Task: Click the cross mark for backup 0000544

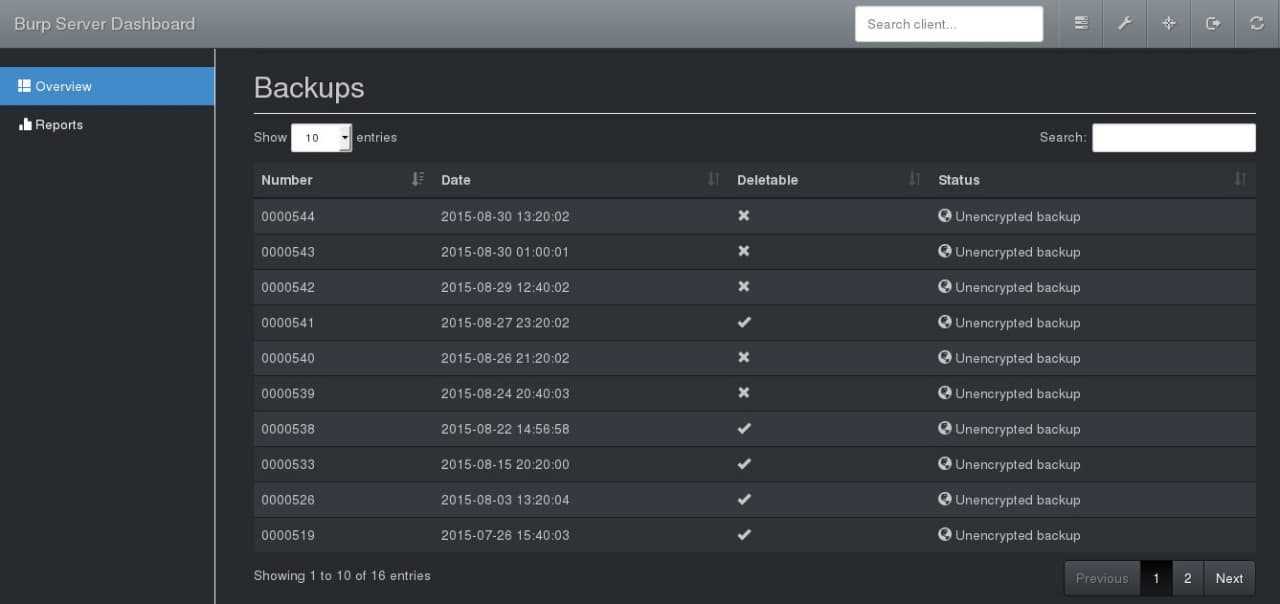Action: point(744,215)
